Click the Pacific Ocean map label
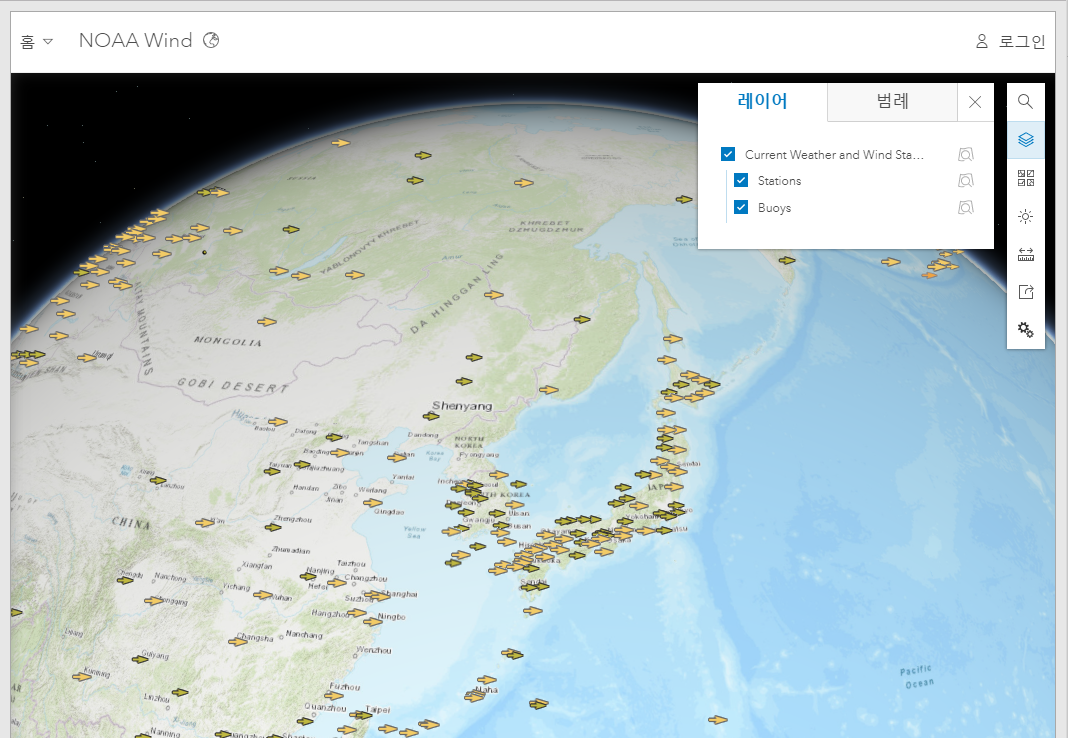This screenshot has width=1068, height=738. coord(917,677)
